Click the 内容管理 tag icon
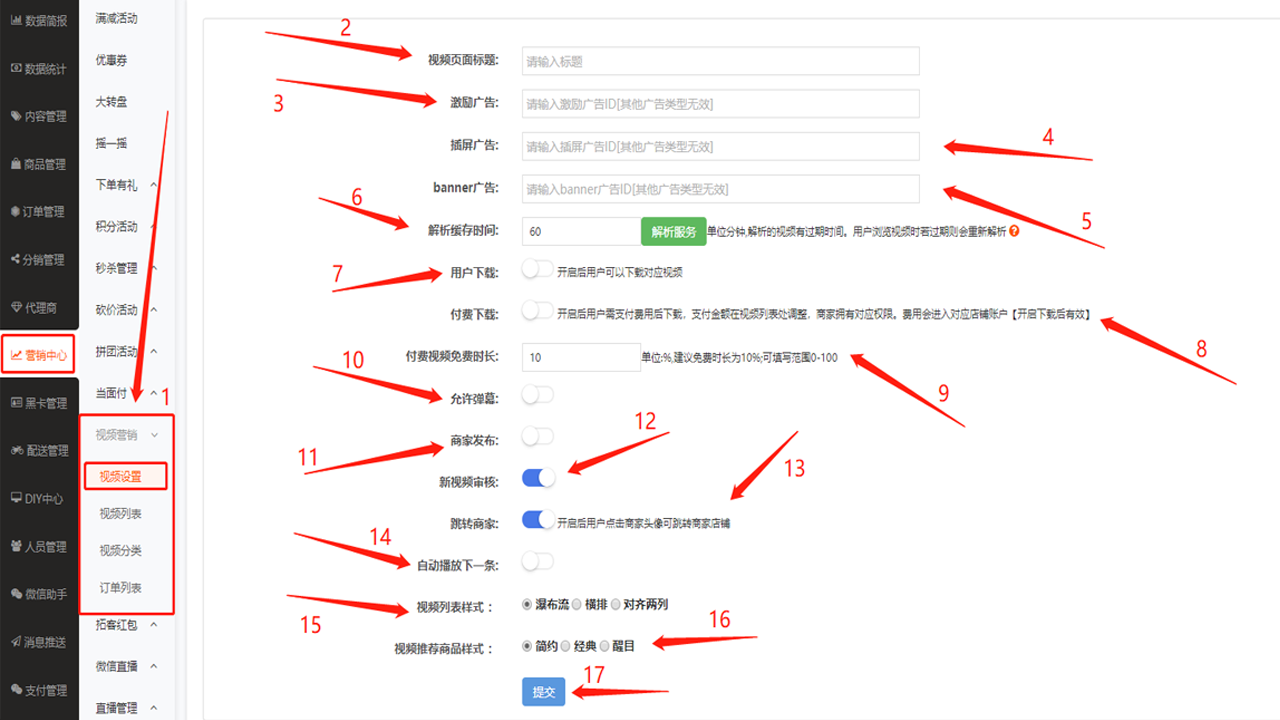Image resolution: width=1280 pixels, height=720 pixels. [x=15, y=116]
